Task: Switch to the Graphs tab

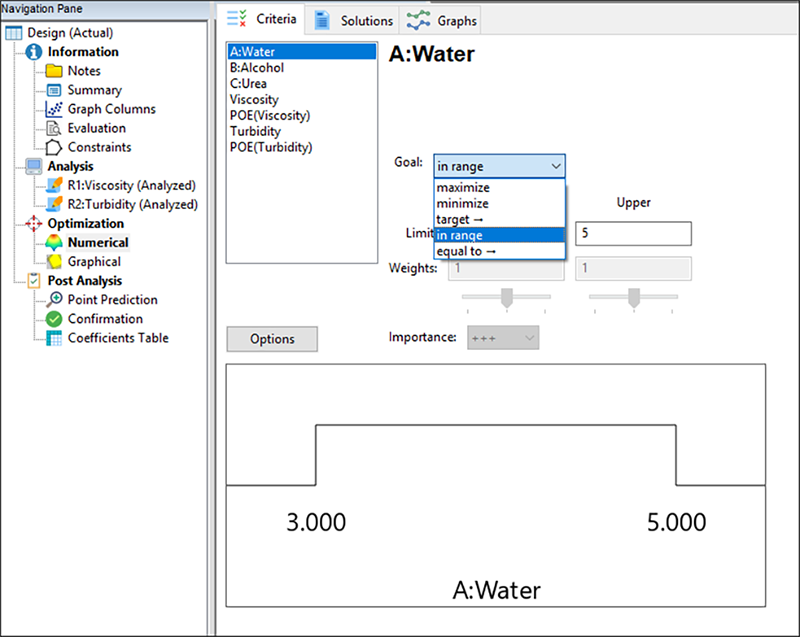Action: 445,20
